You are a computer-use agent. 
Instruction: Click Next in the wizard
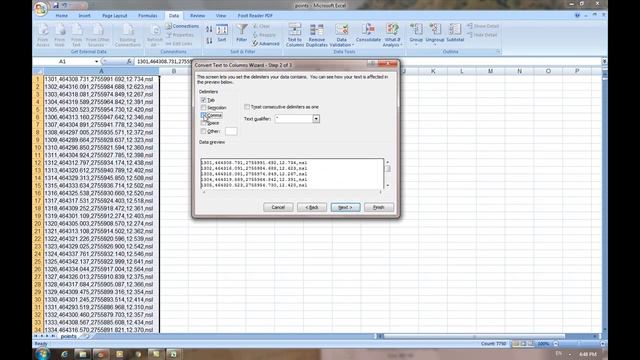tap(345, 207)
